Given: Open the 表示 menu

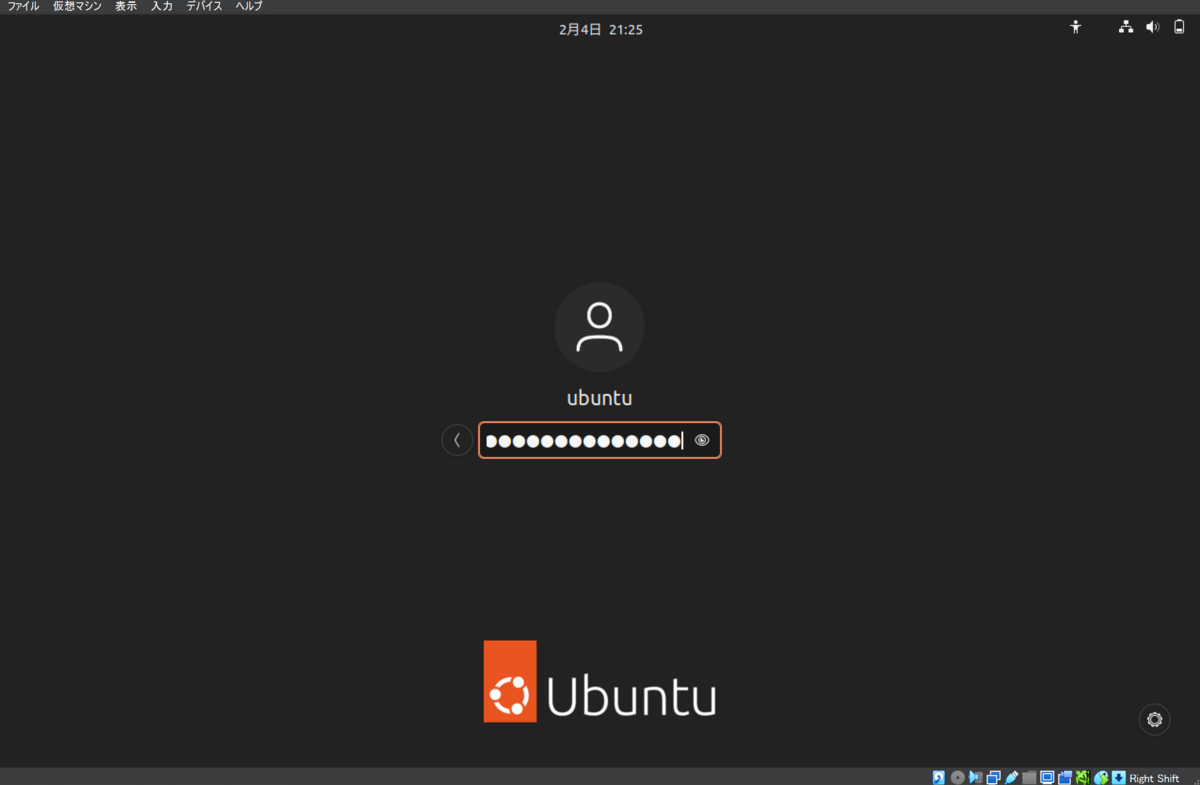Looking at the screenshot, I should pyautogui.click(x=126, y=6).
